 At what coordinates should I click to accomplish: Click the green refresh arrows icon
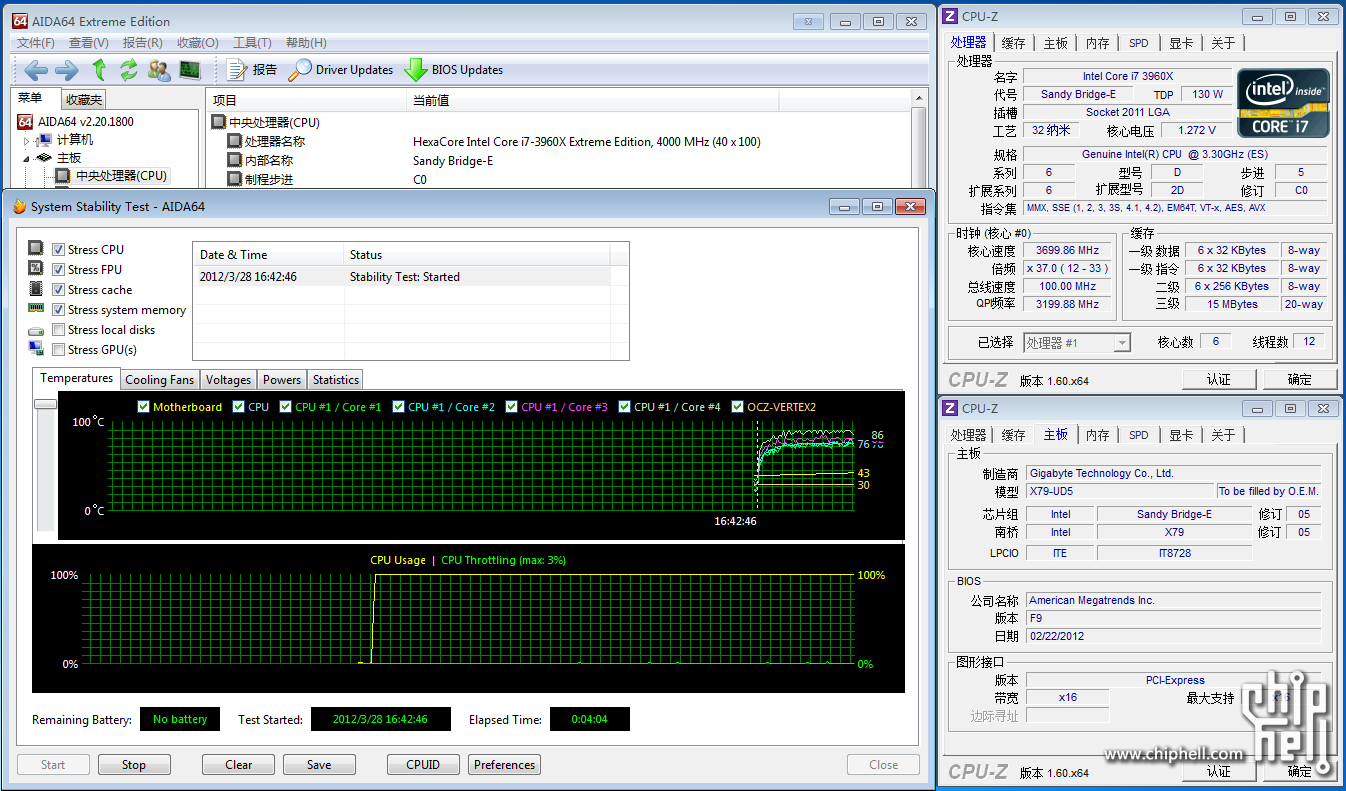129,70
